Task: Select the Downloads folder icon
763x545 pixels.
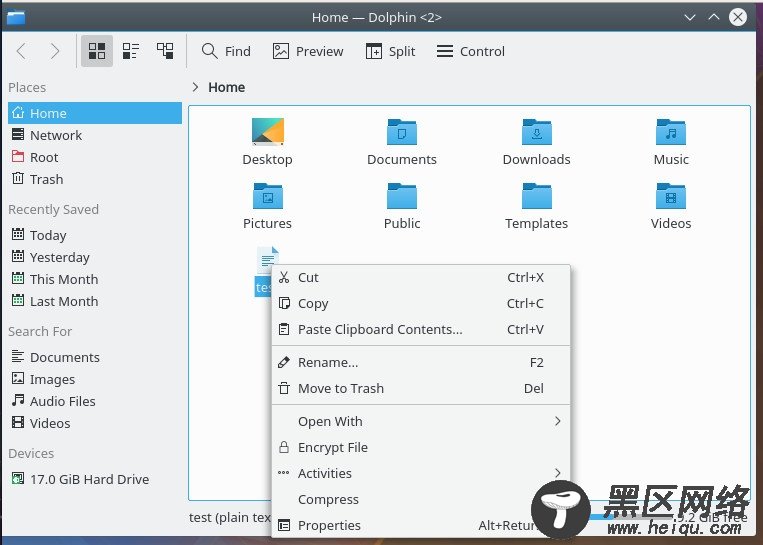Action: (x=537, y=132)
